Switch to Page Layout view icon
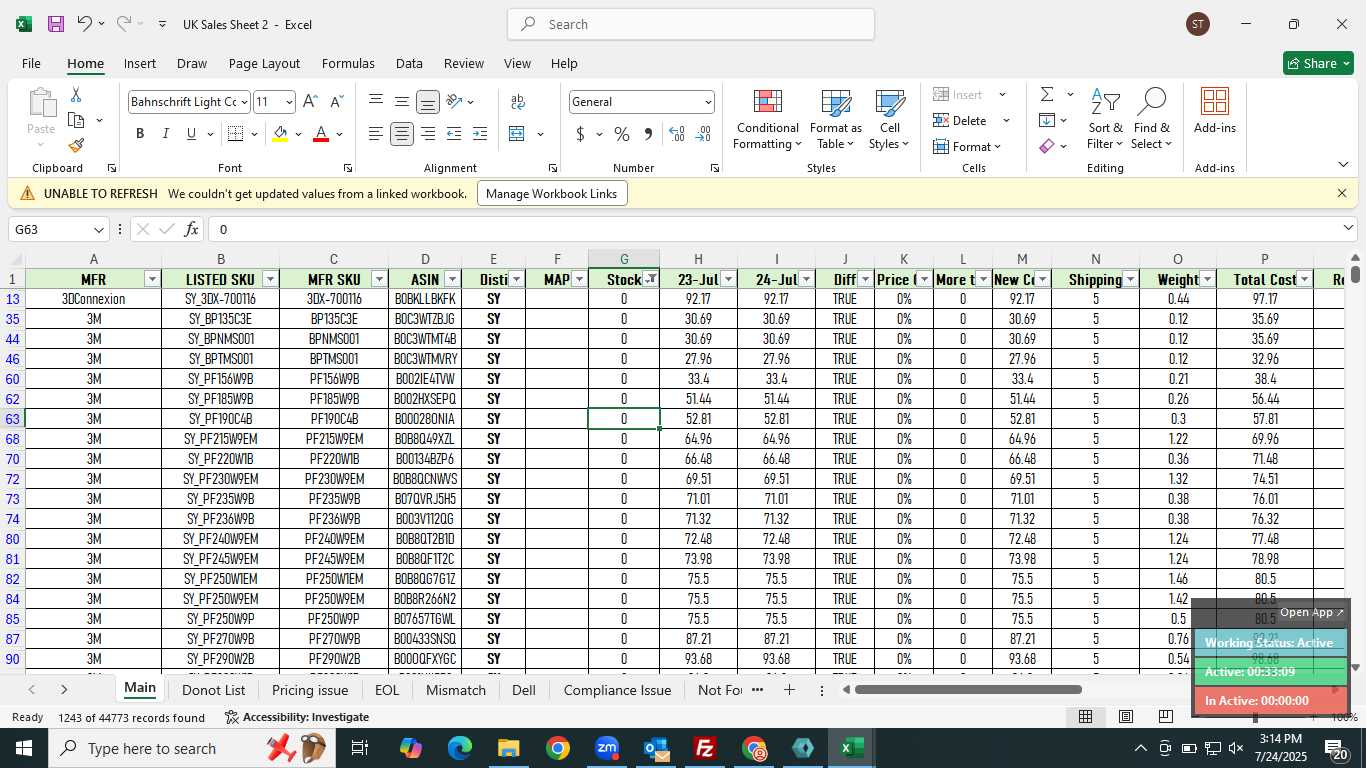This screenshot has height=768, width=1366. pyautogui.click(x=1125, y=717)
